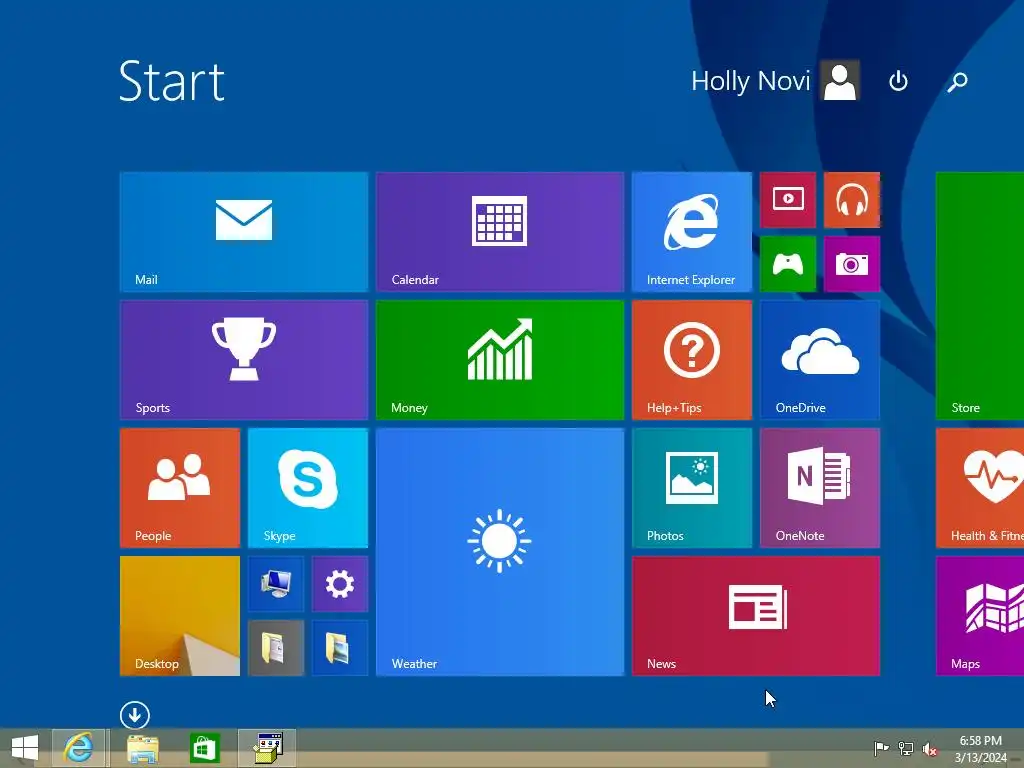The image size is (1024, 768).
Task: Open the Desktop tile
Action: click(x=180, y=616)
